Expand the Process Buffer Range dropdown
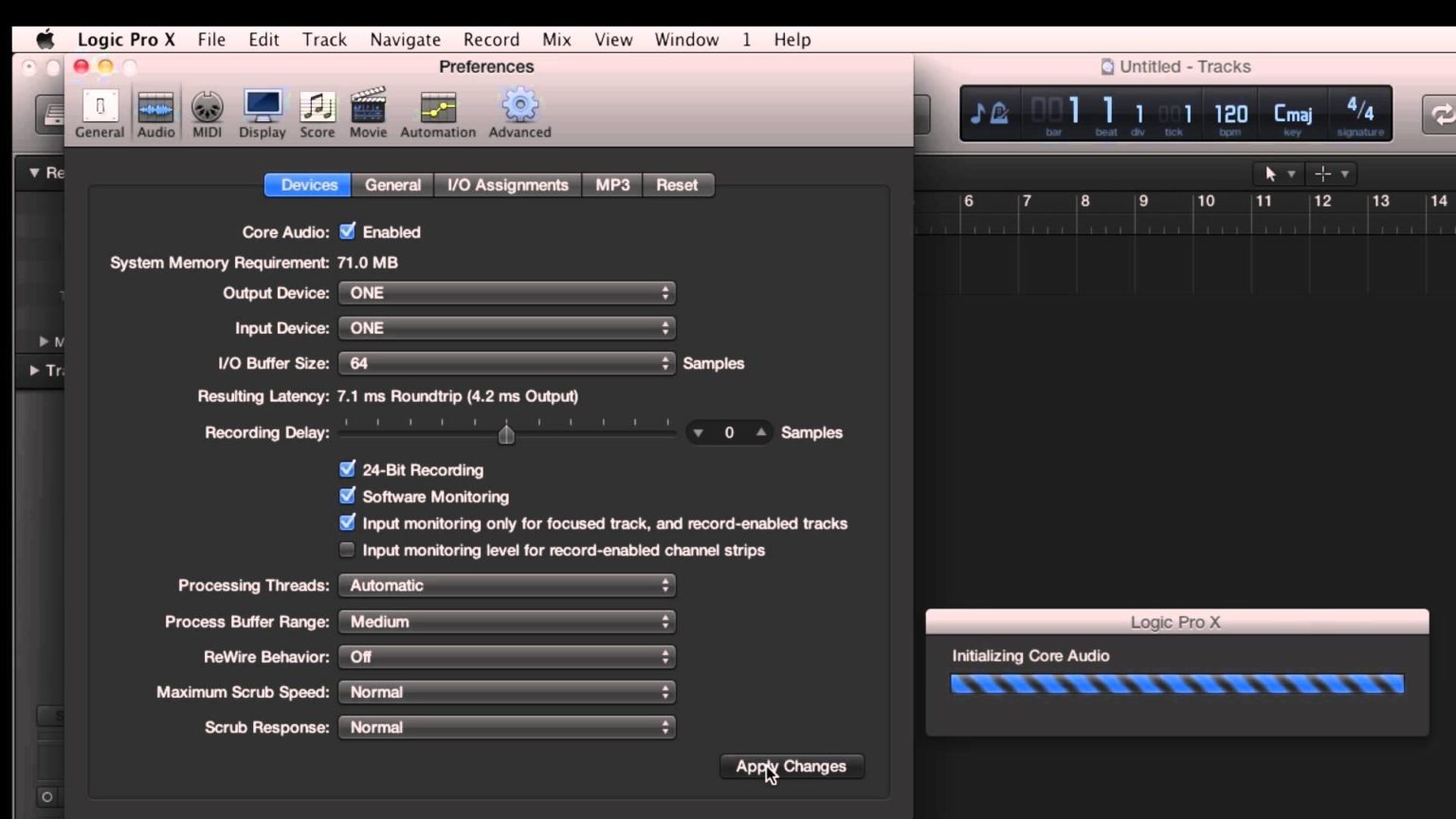Screen dimensions: 1456x819 506,622
